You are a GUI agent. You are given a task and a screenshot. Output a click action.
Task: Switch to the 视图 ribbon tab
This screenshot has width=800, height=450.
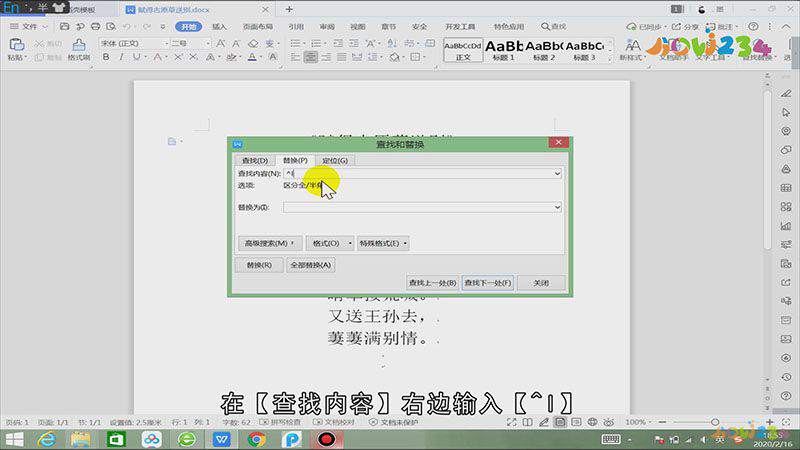[x=358, y=27]
